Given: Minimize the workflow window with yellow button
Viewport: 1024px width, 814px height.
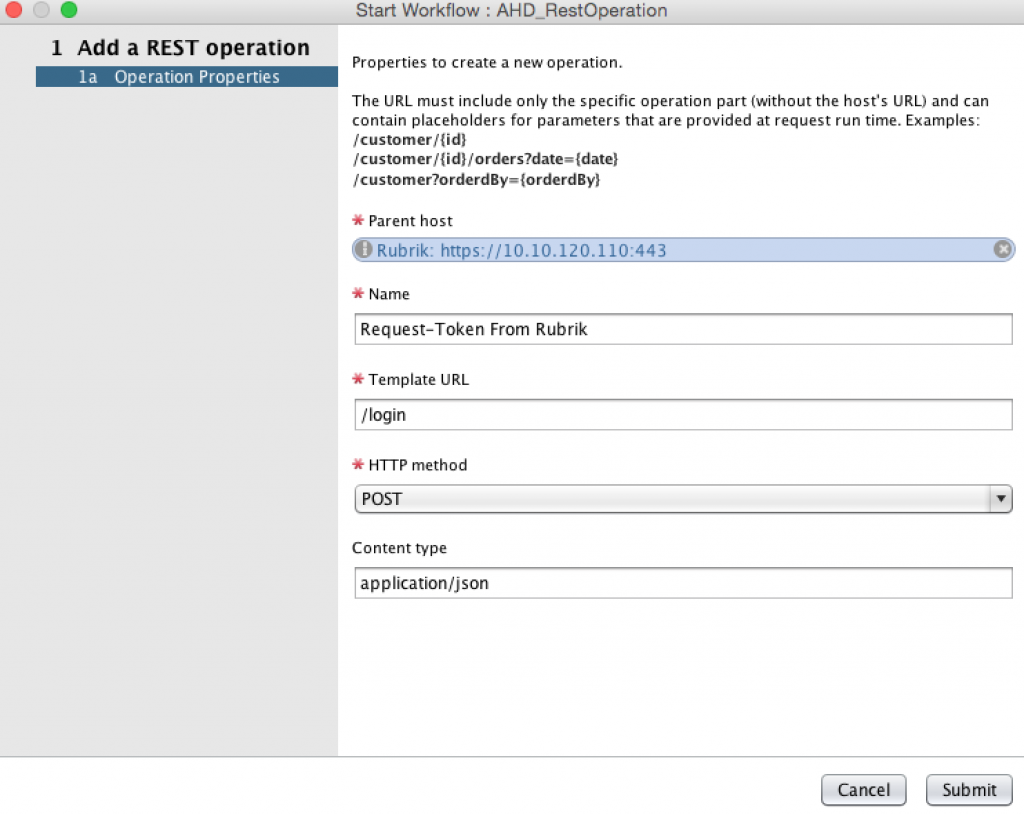Looking at the screenshot, I should (x=41, y=10).
